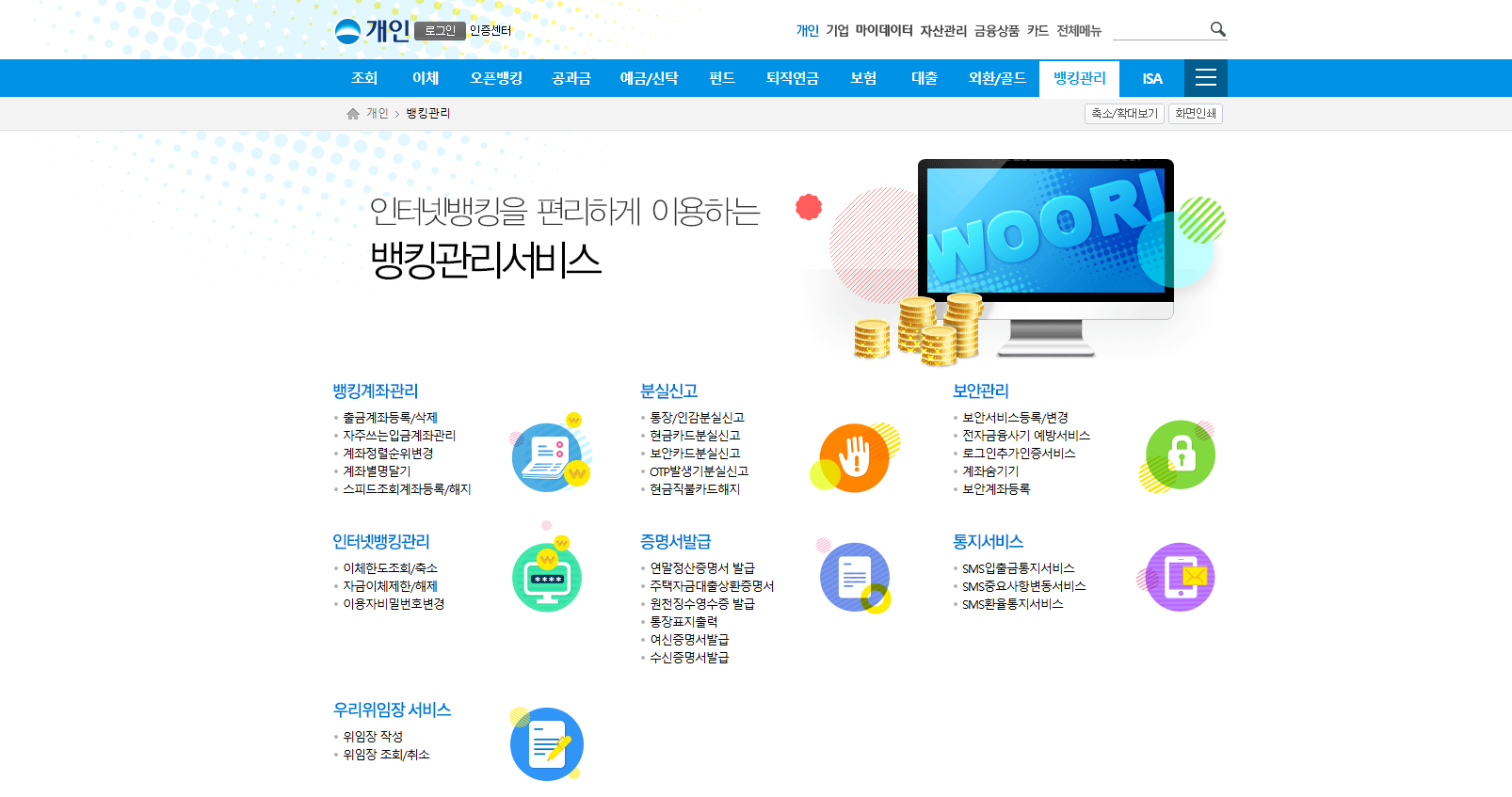The image size is (1512, 797).
Task: Open the 뱅킹계좌관리 section heading
Action: point(376,391)
